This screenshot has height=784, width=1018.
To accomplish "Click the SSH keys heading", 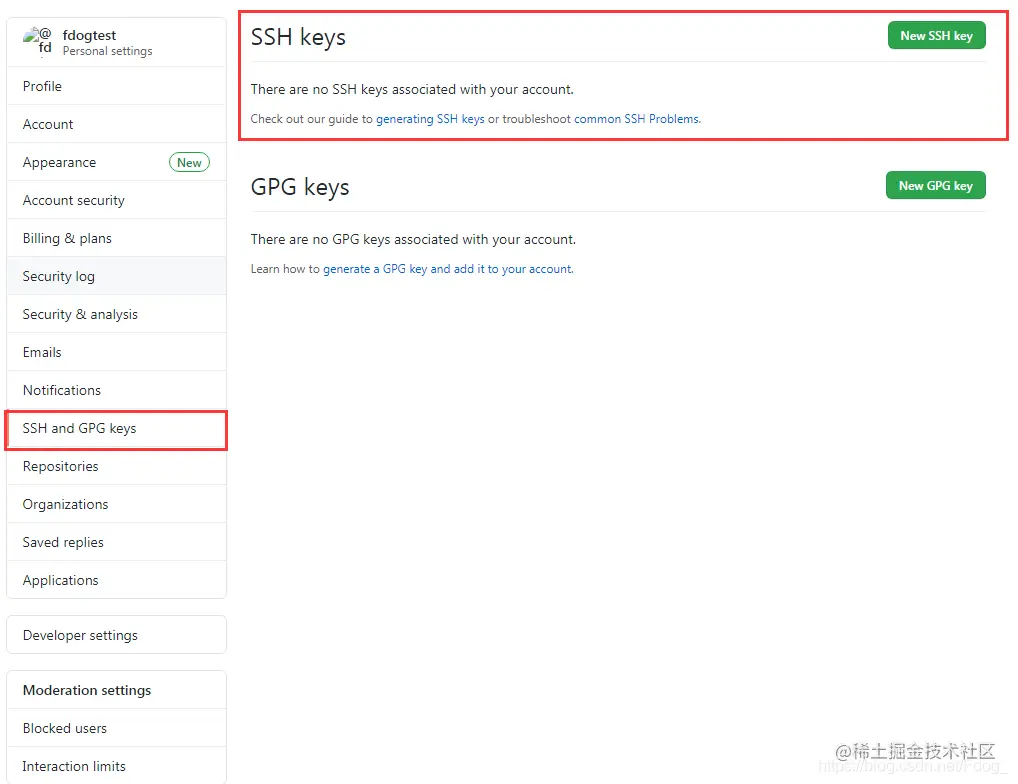I will tap(298, 37).
